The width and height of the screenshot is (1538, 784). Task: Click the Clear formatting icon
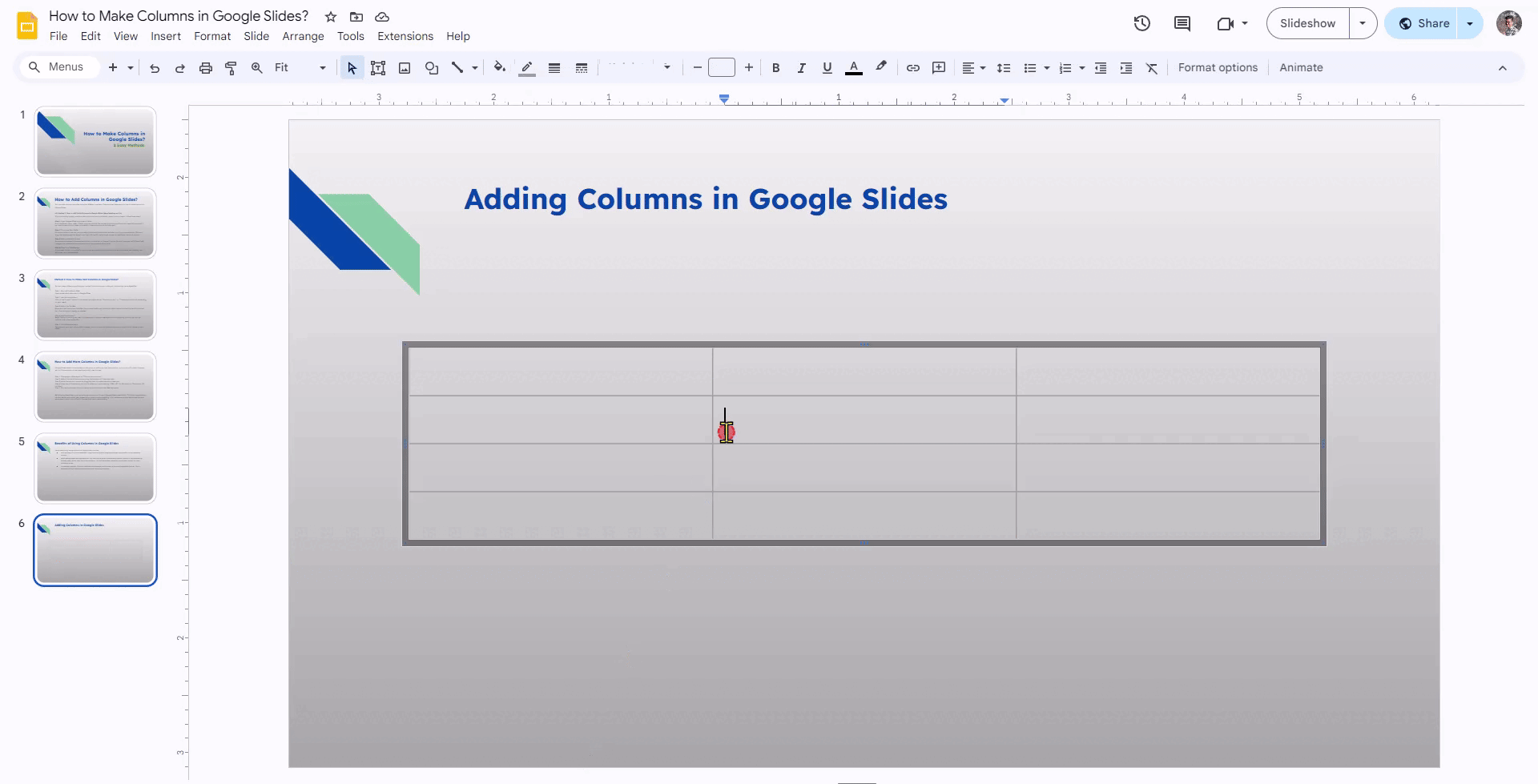(1152, 68)
